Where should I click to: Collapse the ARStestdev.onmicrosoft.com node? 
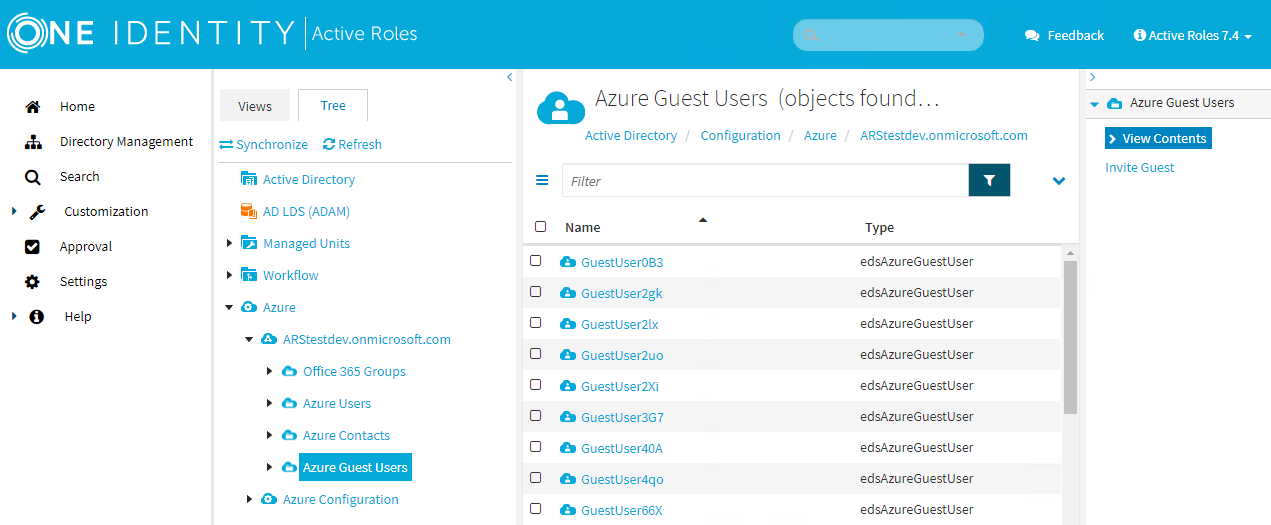coord(249,339)
